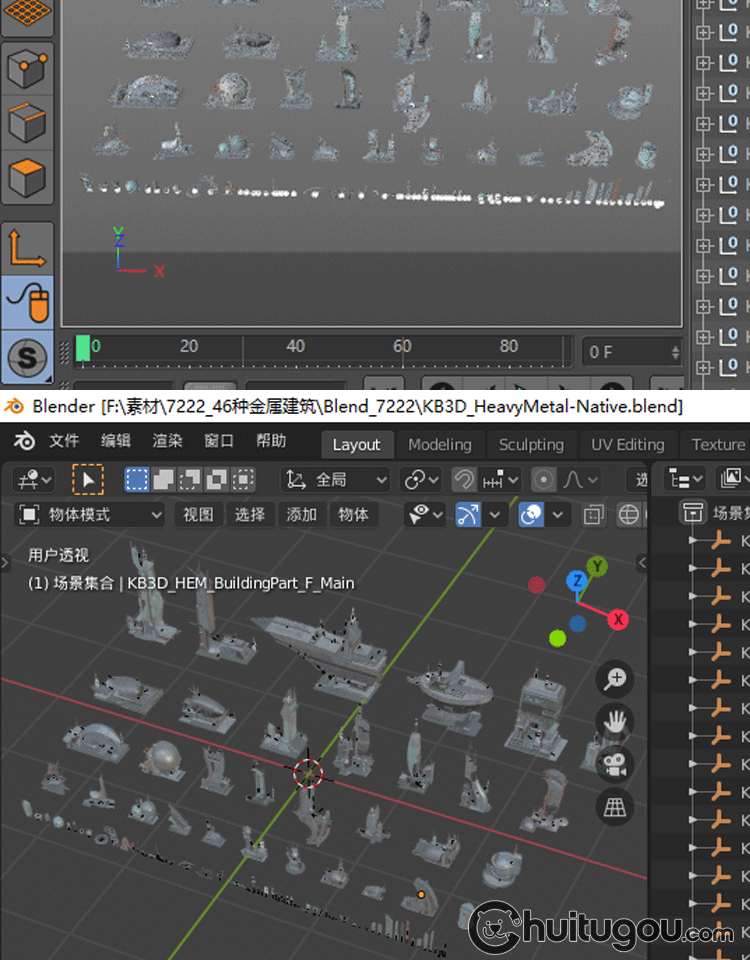Click the hand pan view icon
This screenshot has height=960, width=750.
(615, 721)
